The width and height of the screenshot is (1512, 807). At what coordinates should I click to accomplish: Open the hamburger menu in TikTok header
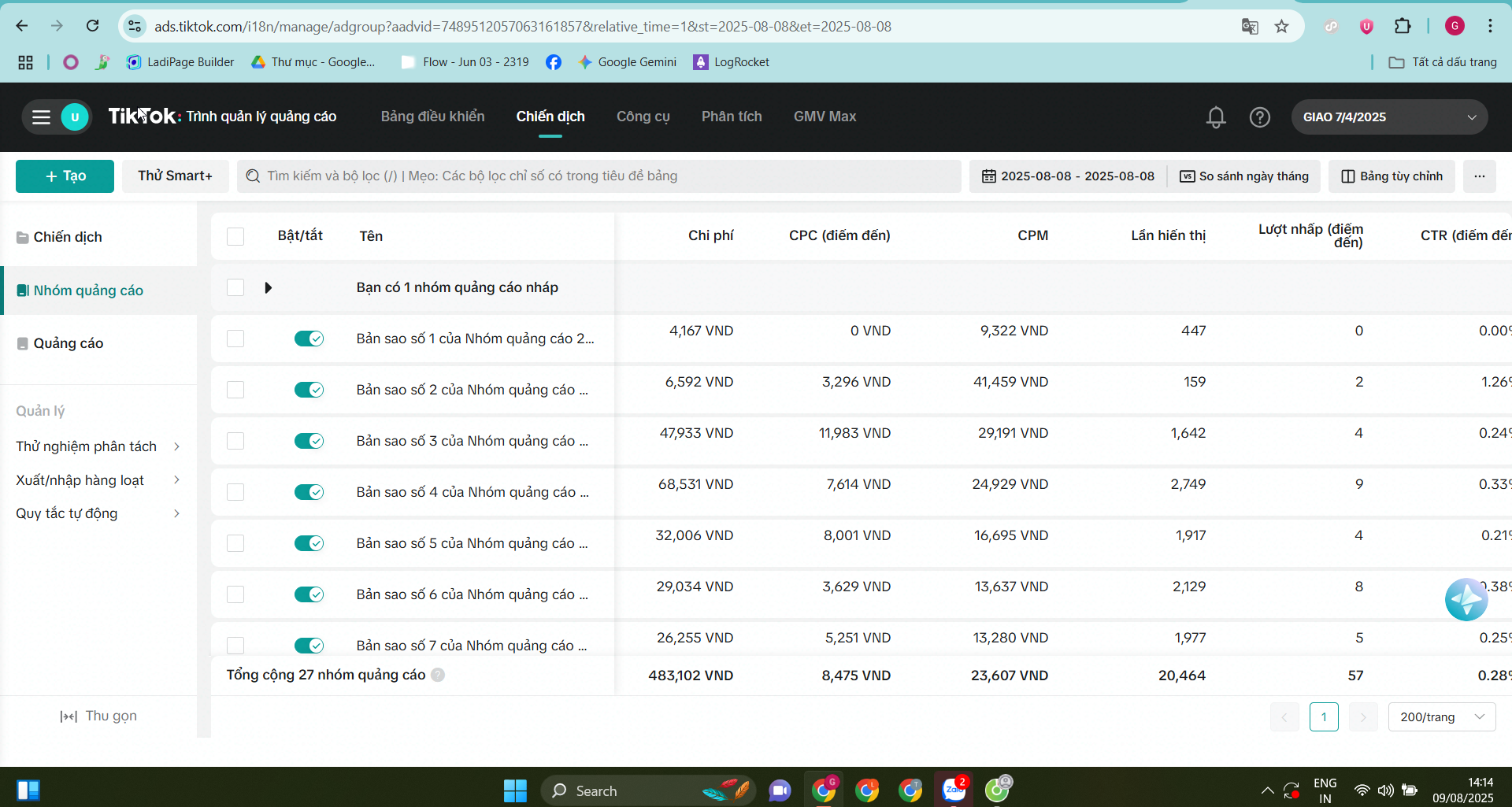pyautogui.click(x=41, y=117)
